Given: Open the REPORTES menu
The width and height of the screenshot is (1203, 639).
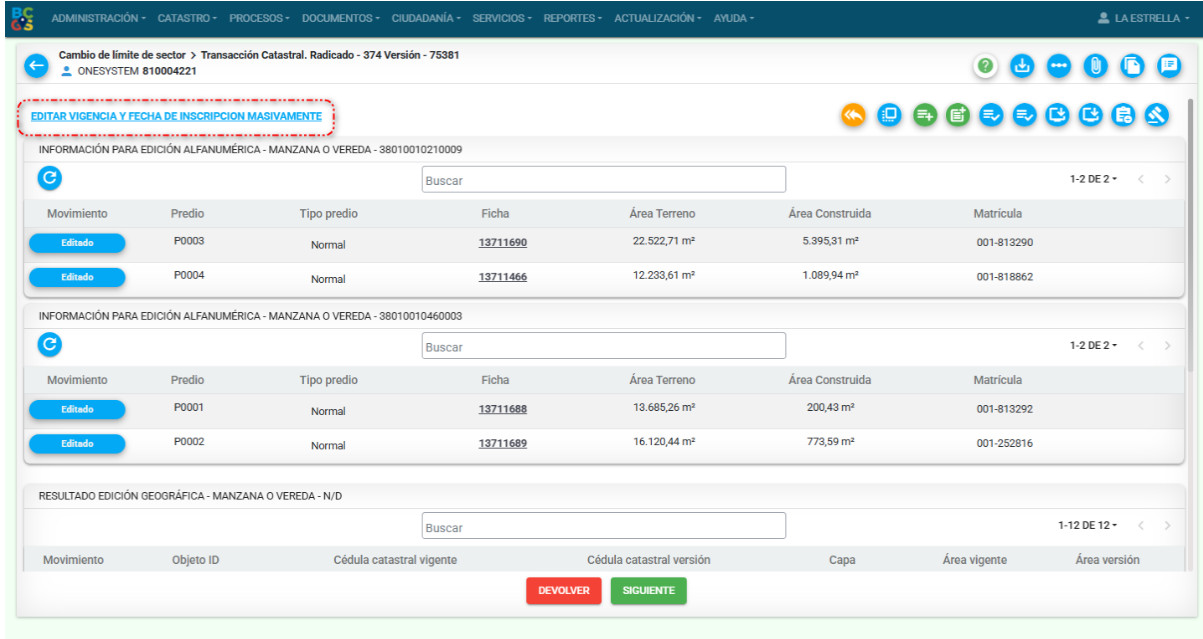Looking at the screenshot, I should 573,18.
